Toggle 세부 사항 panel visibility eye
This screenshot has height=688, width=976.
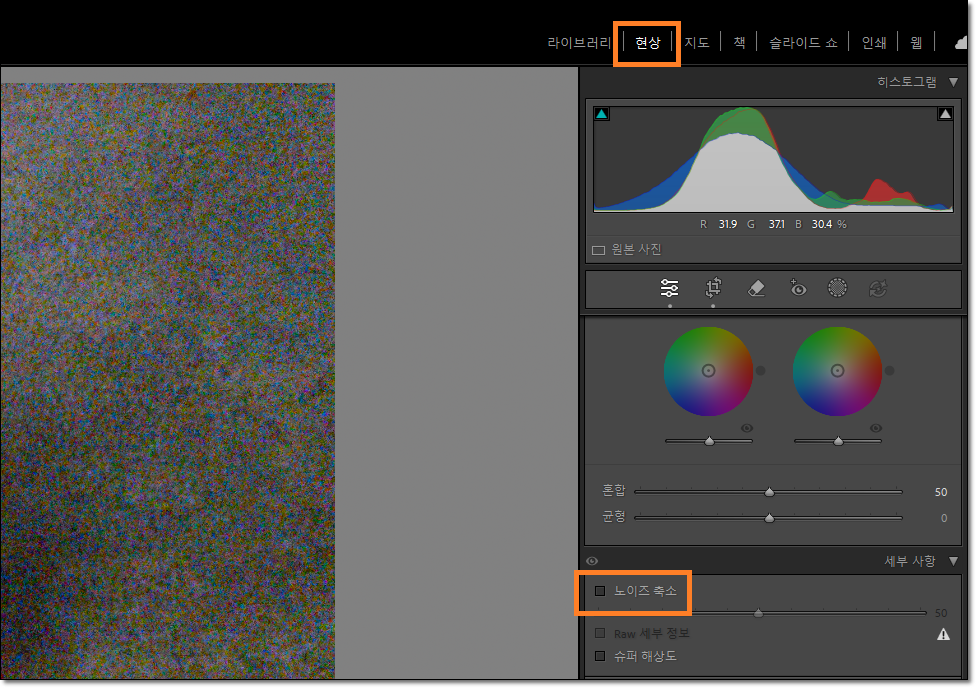coord(591,561)
